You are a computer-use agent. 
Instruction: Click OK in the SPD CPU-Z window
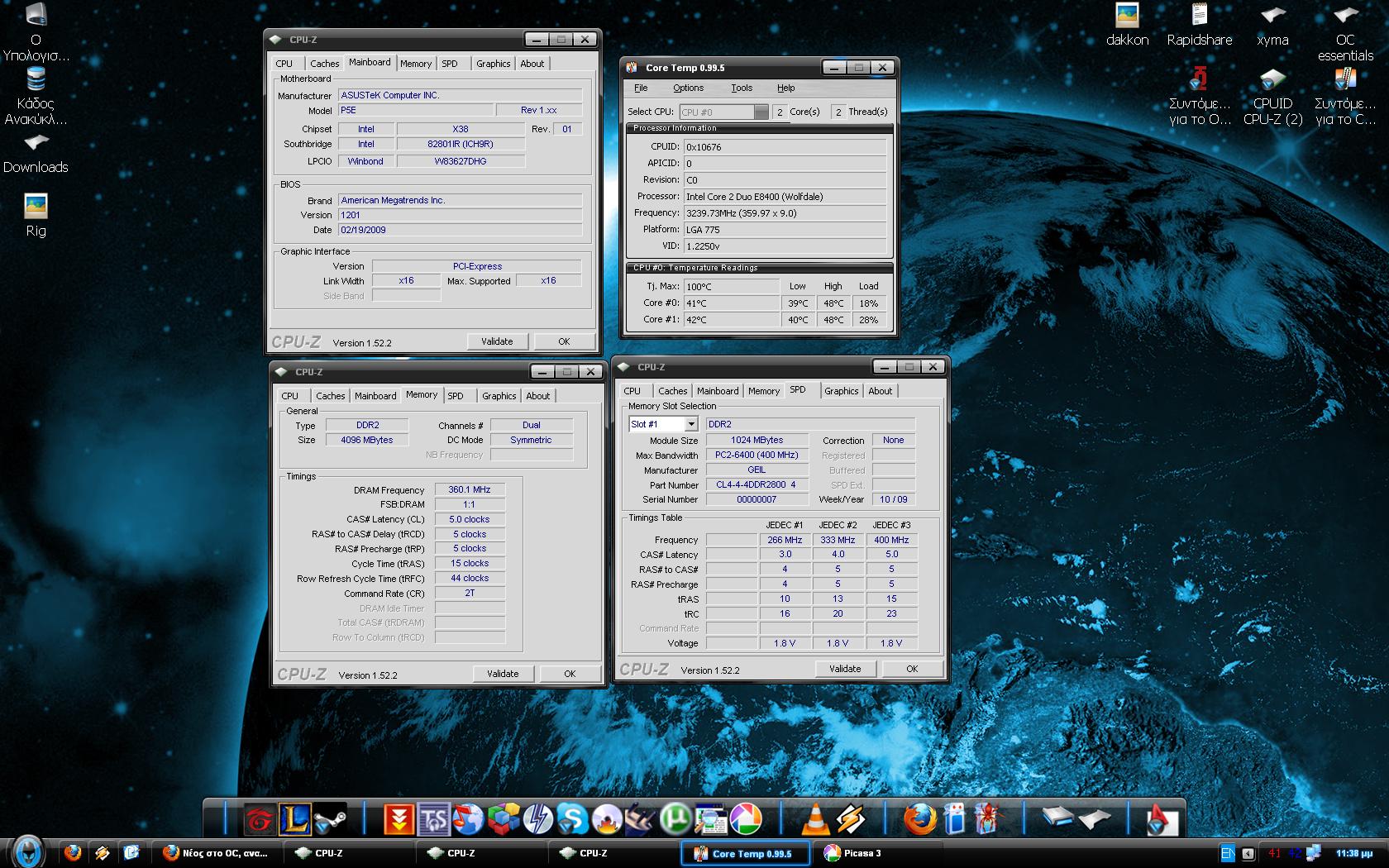[912, 669]
